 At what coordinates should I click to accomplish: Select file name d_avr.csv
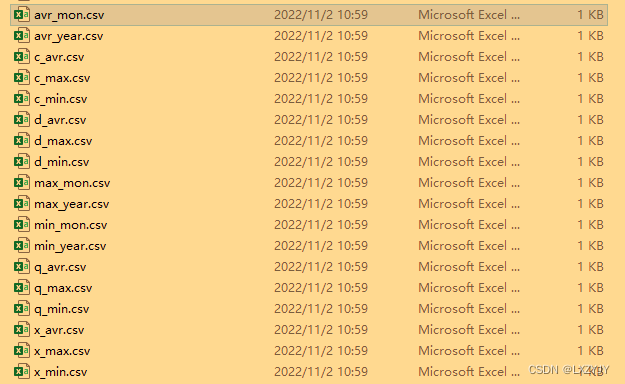(x=60, y=120)
